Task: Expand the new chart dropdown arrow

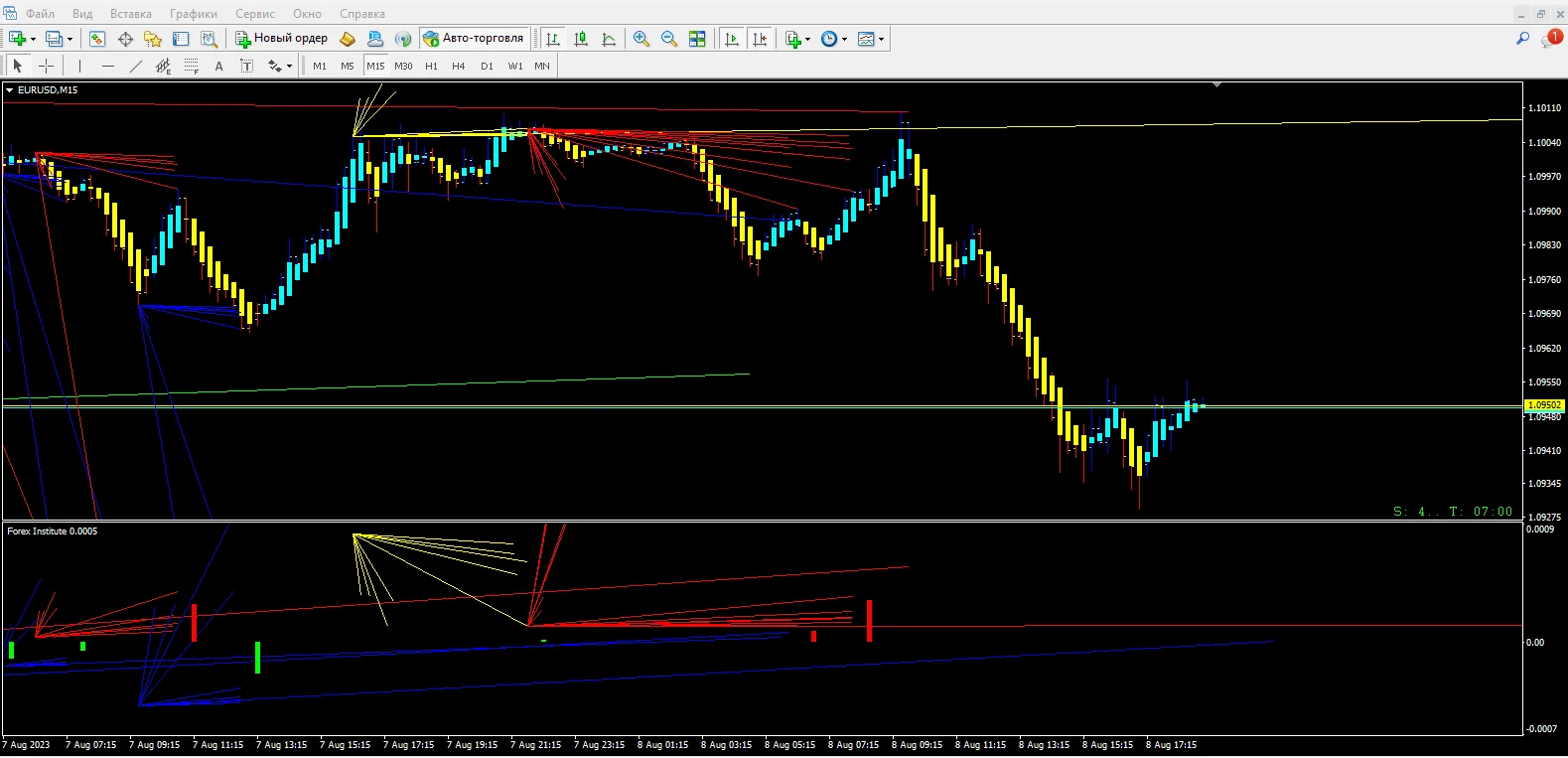Action: coord(33,40)
